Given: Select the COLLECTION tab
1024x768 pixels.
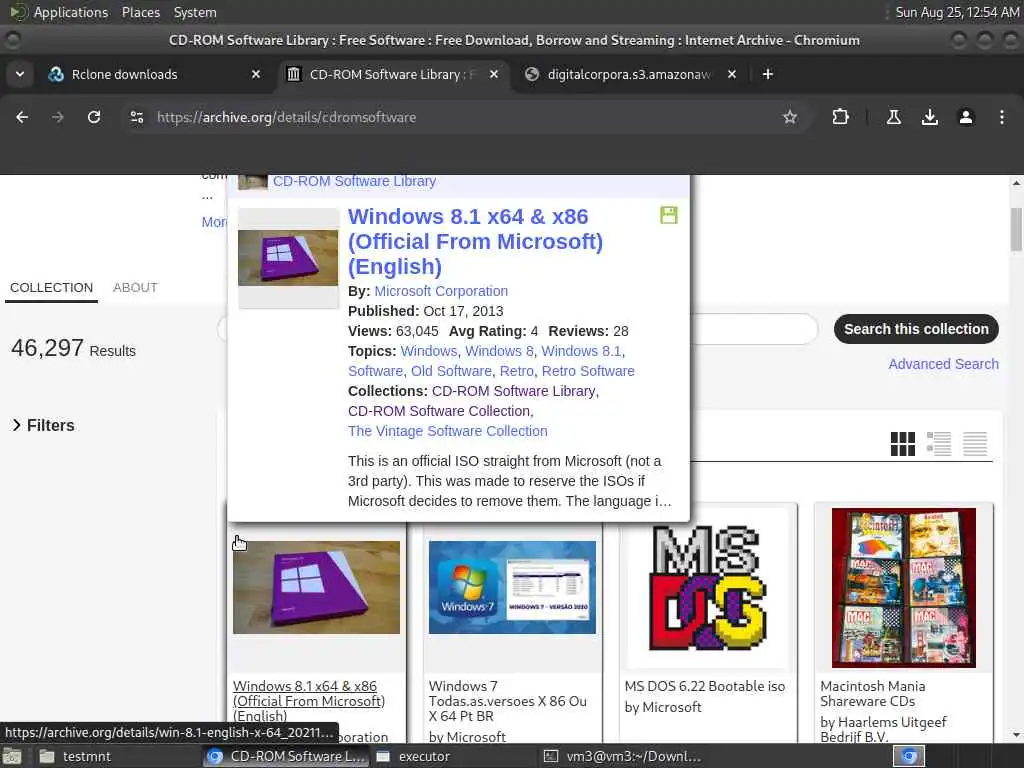Looking at the screenshot, I should click(52, 287).
